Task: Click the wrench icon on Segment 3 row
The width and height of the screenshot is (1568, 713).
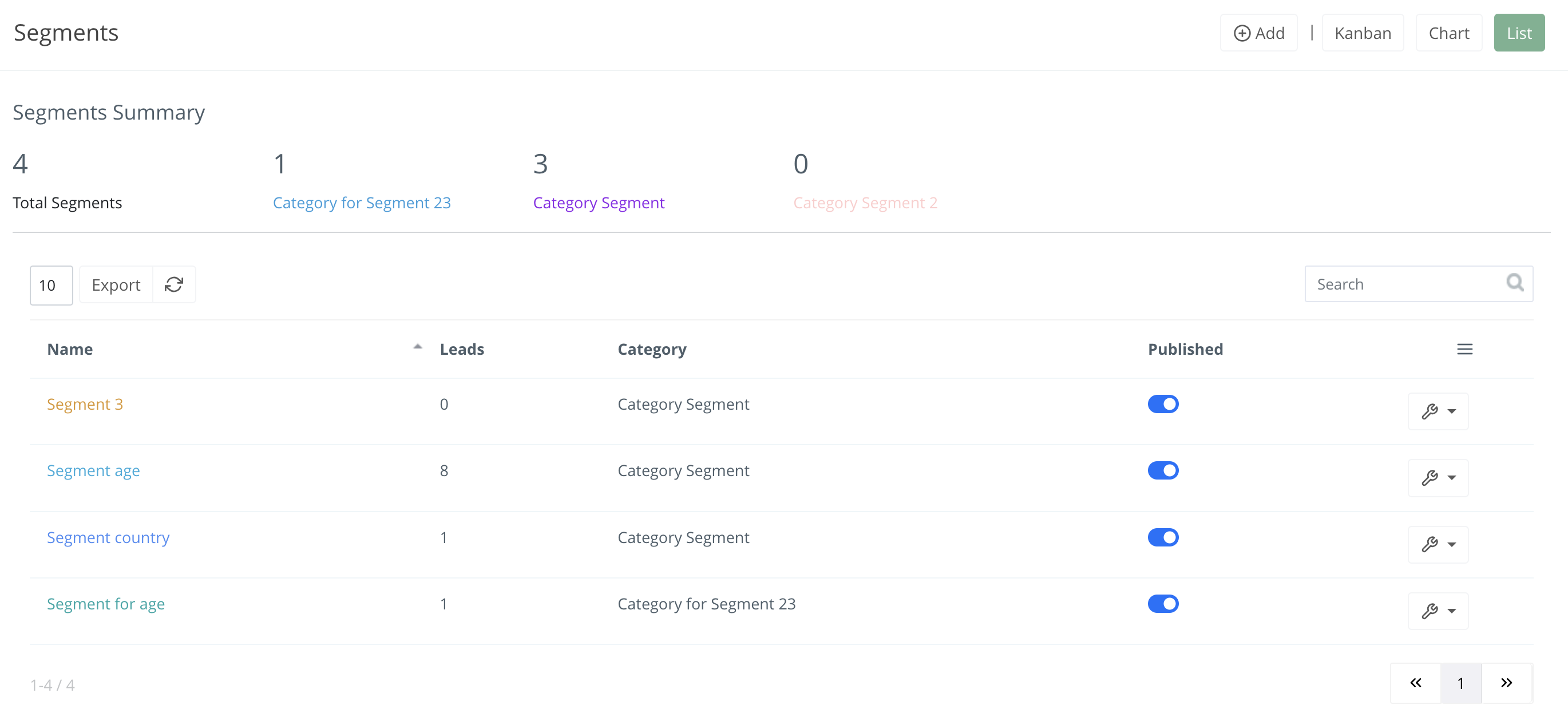Action: [x=1431, y=411]
